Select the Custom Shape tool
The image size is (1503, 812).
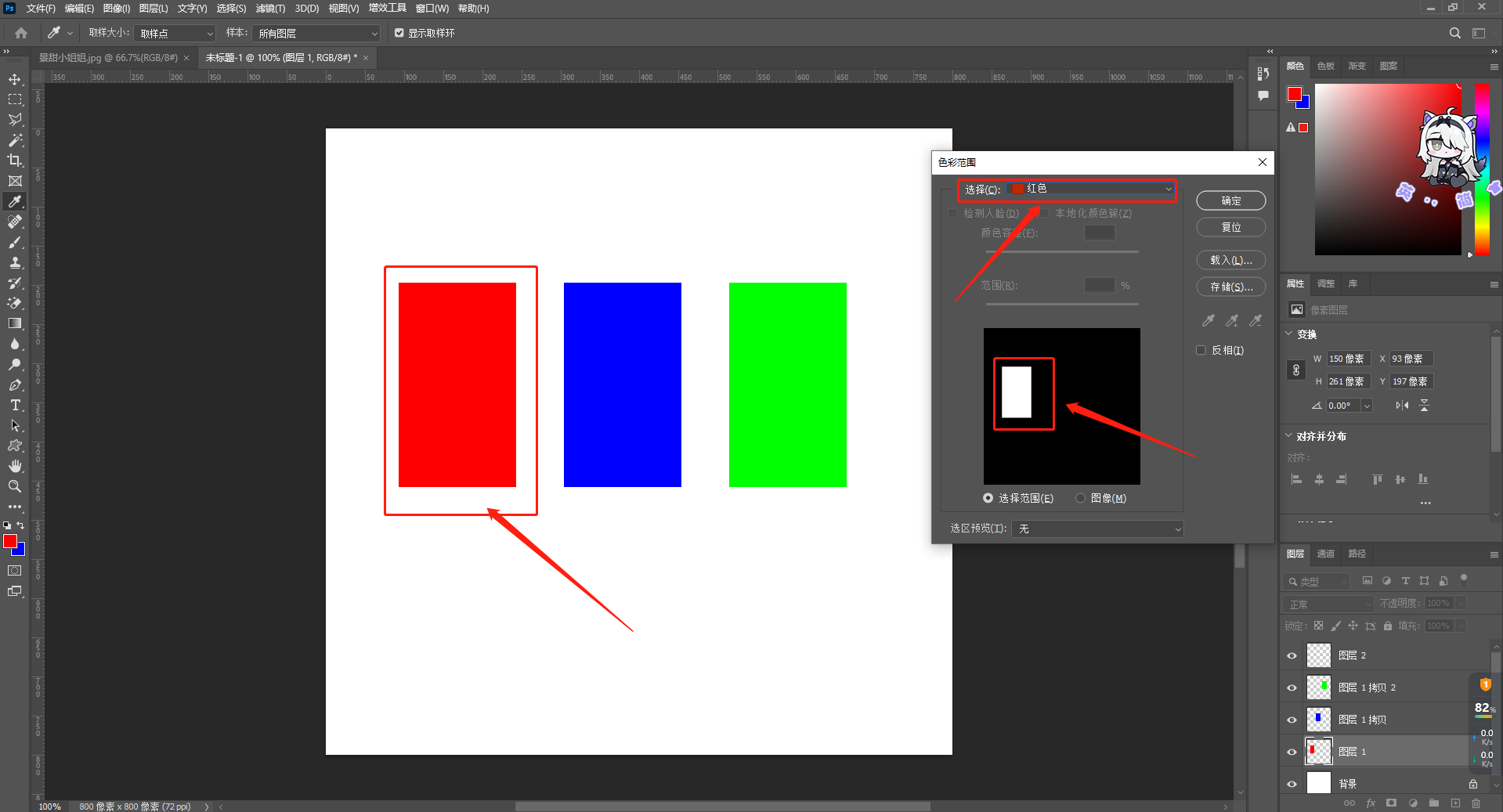pos(15,446)
